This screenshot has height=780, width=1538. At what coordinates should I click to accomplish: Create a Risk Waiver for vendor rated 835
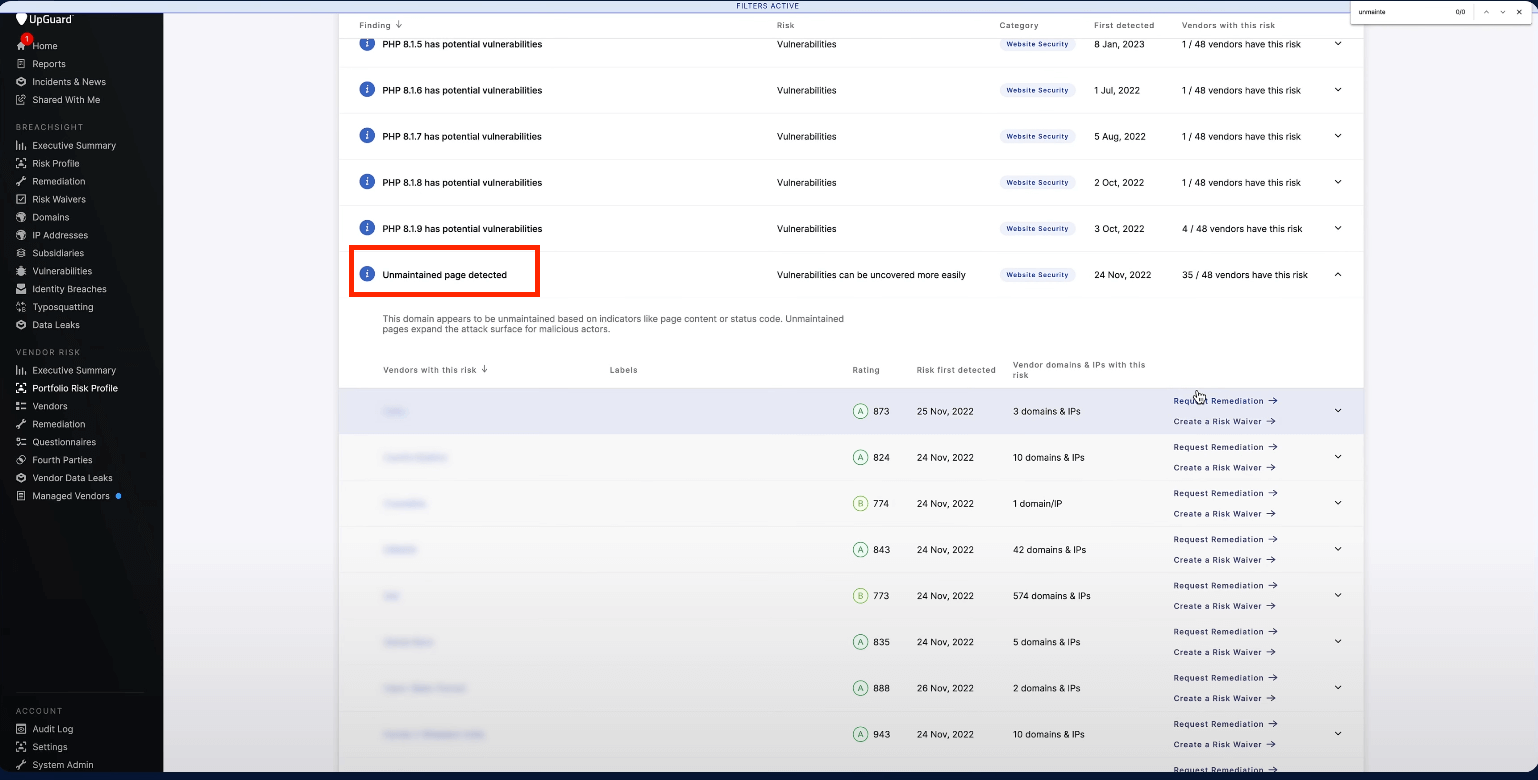[1224, 653]
